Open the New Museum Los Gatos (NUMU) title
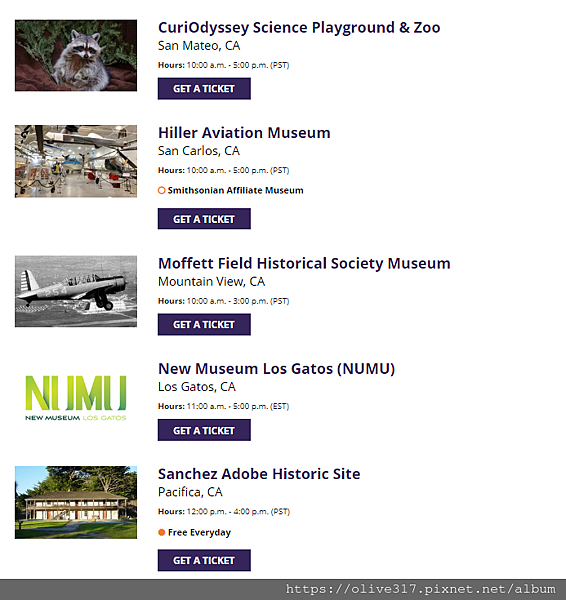The height and width of the screenshot is (600, 566). point(276,368)
